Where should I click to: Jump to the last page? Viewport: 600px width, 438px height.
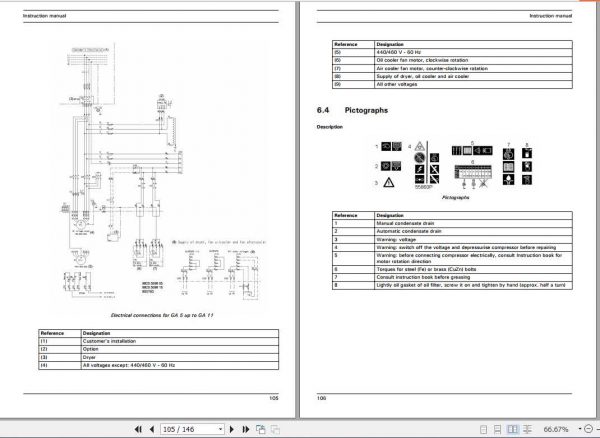[x=246, y=429]
